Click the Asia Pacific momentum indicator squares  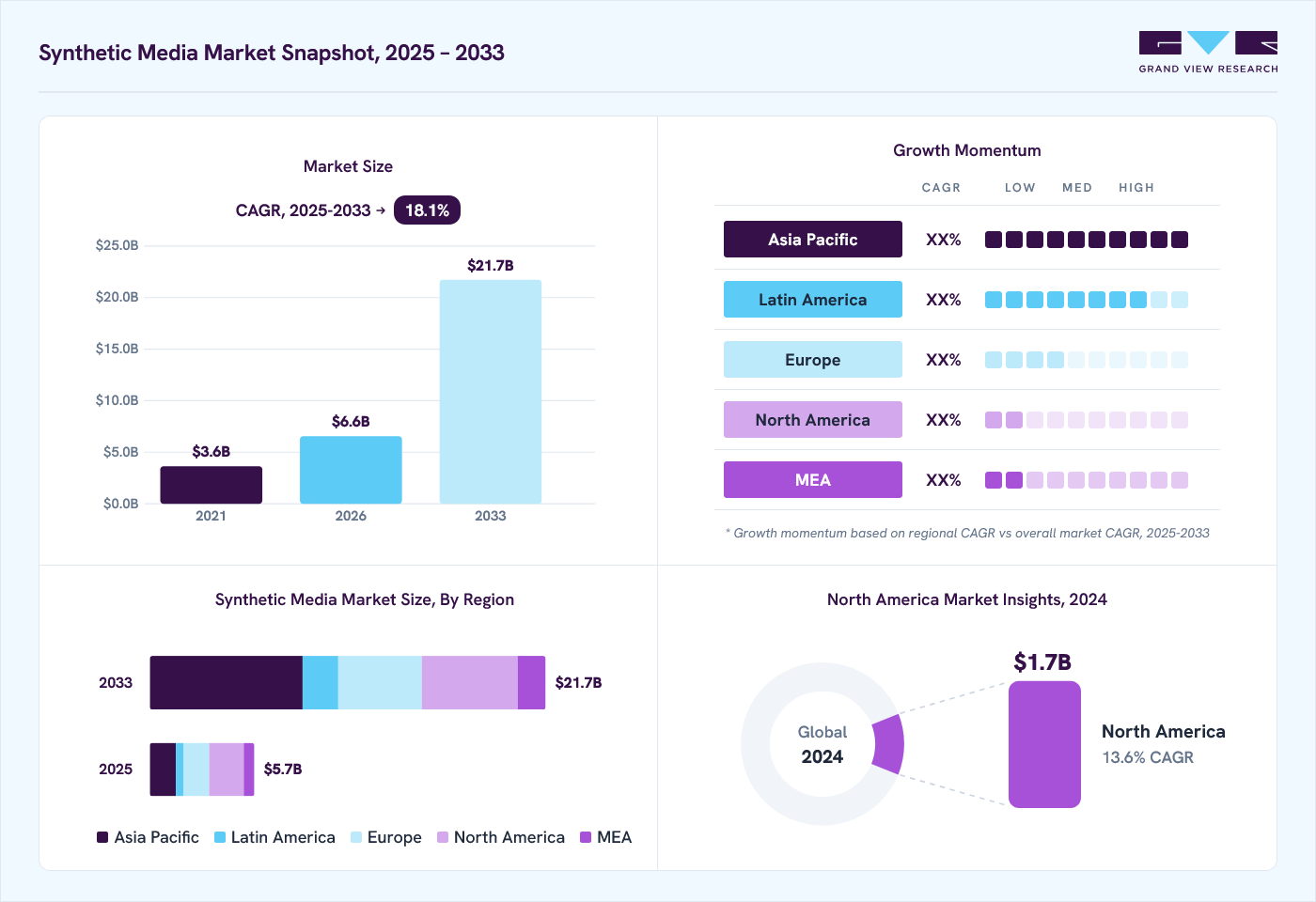1087,240
